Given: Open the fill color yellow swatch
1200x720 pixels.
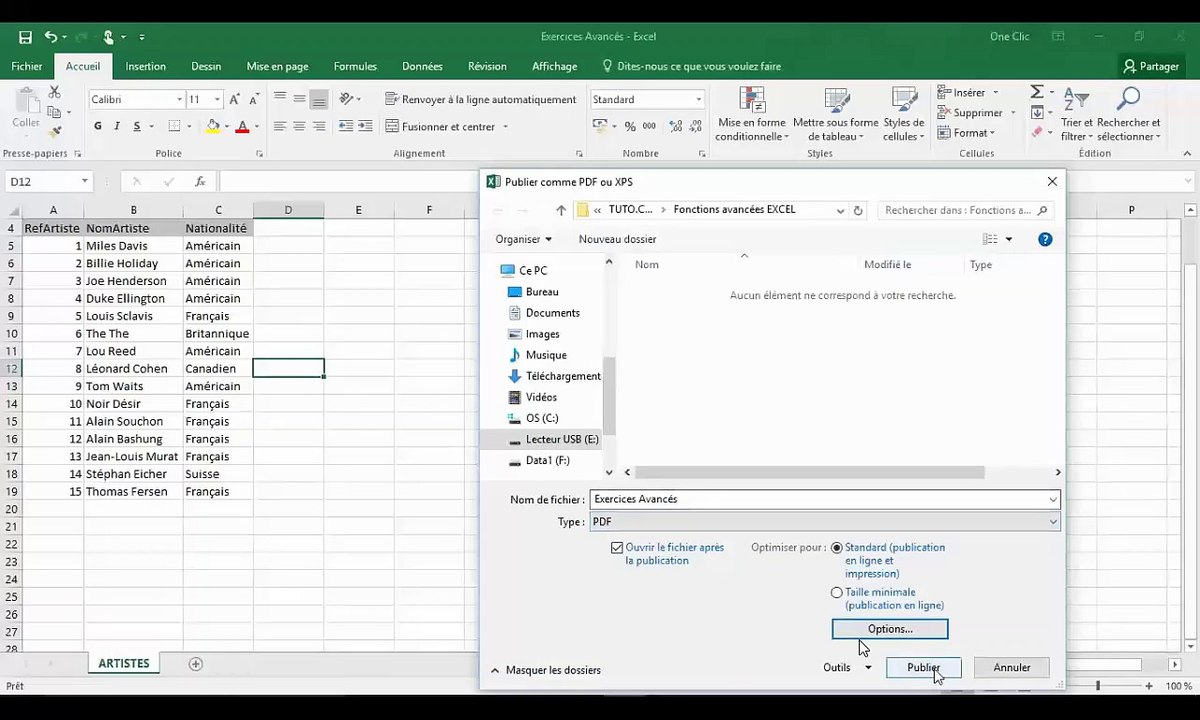Looking at the screenshot, I should click(x=213, y=127).
